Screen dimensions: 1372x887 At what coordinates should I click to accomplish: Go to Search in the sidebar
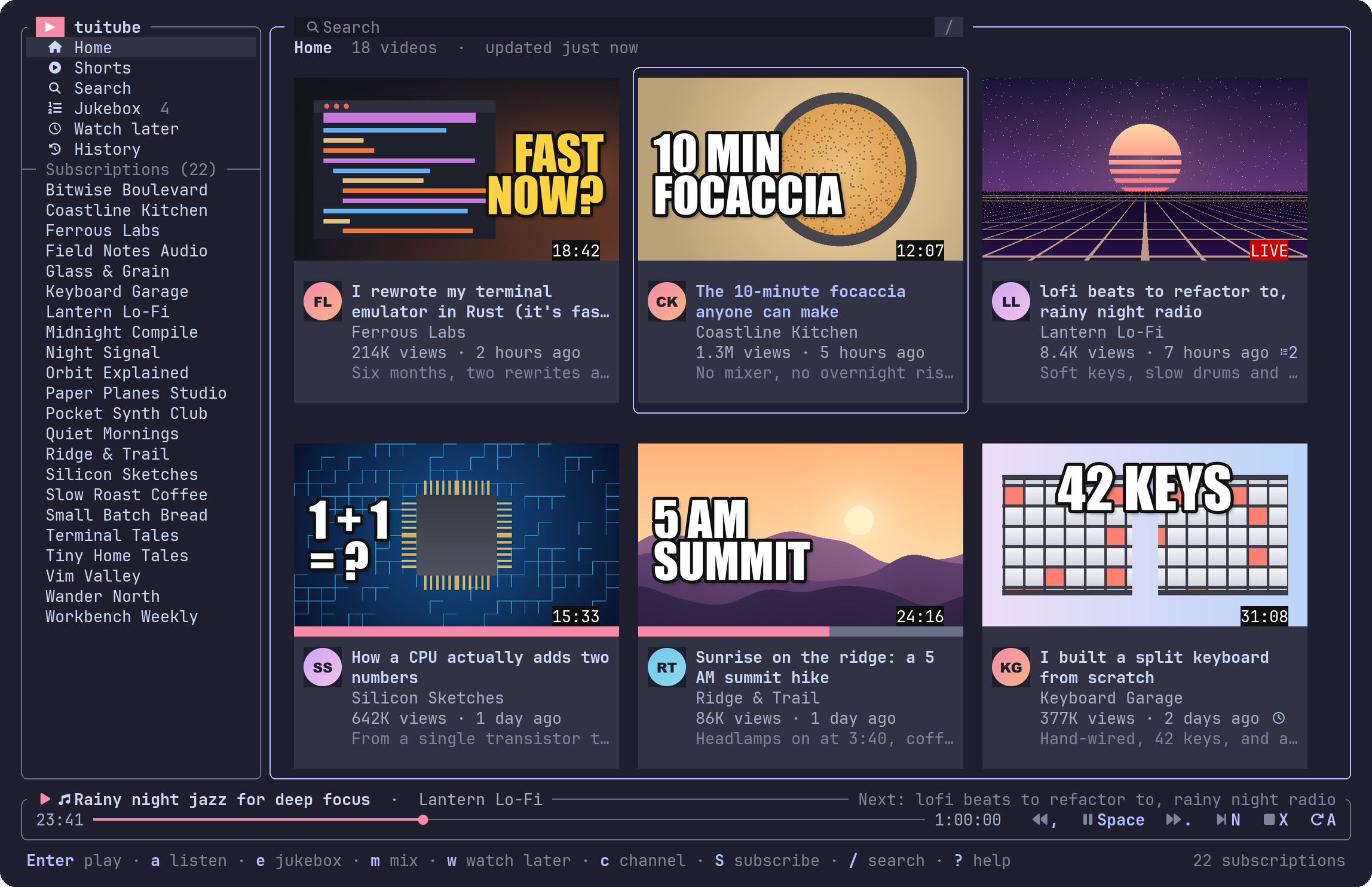(x=141, y=88)
